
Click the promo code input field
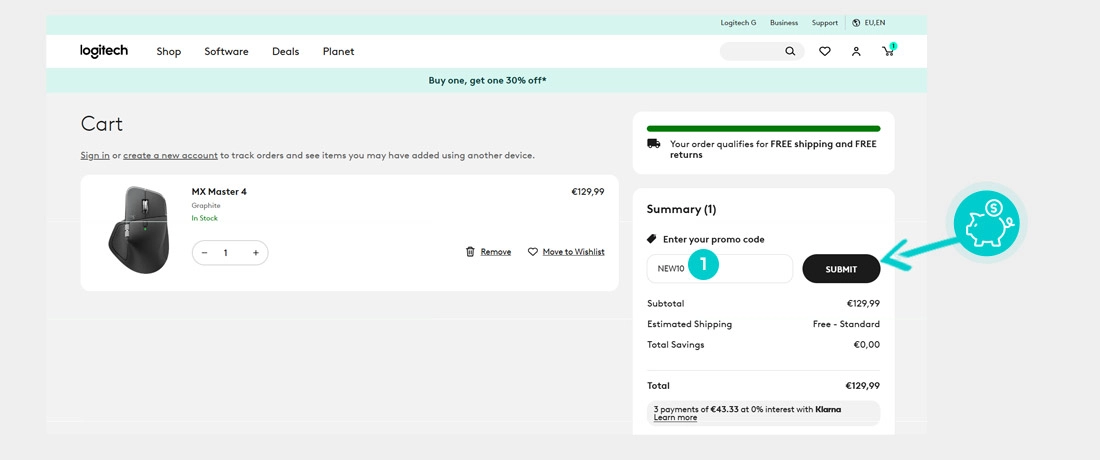pos(720,269)
